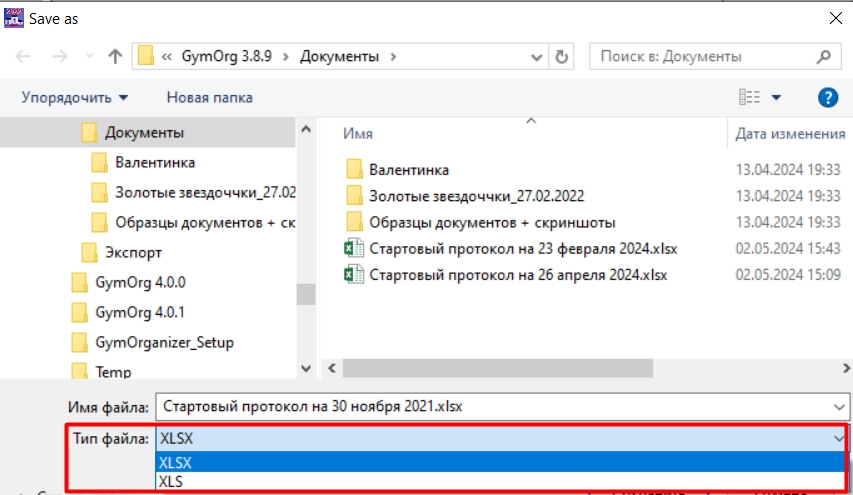Image resolution: width=853 pixels, height=495 pixels.
Task: Click the search magnifier icon
Action: 824,57
